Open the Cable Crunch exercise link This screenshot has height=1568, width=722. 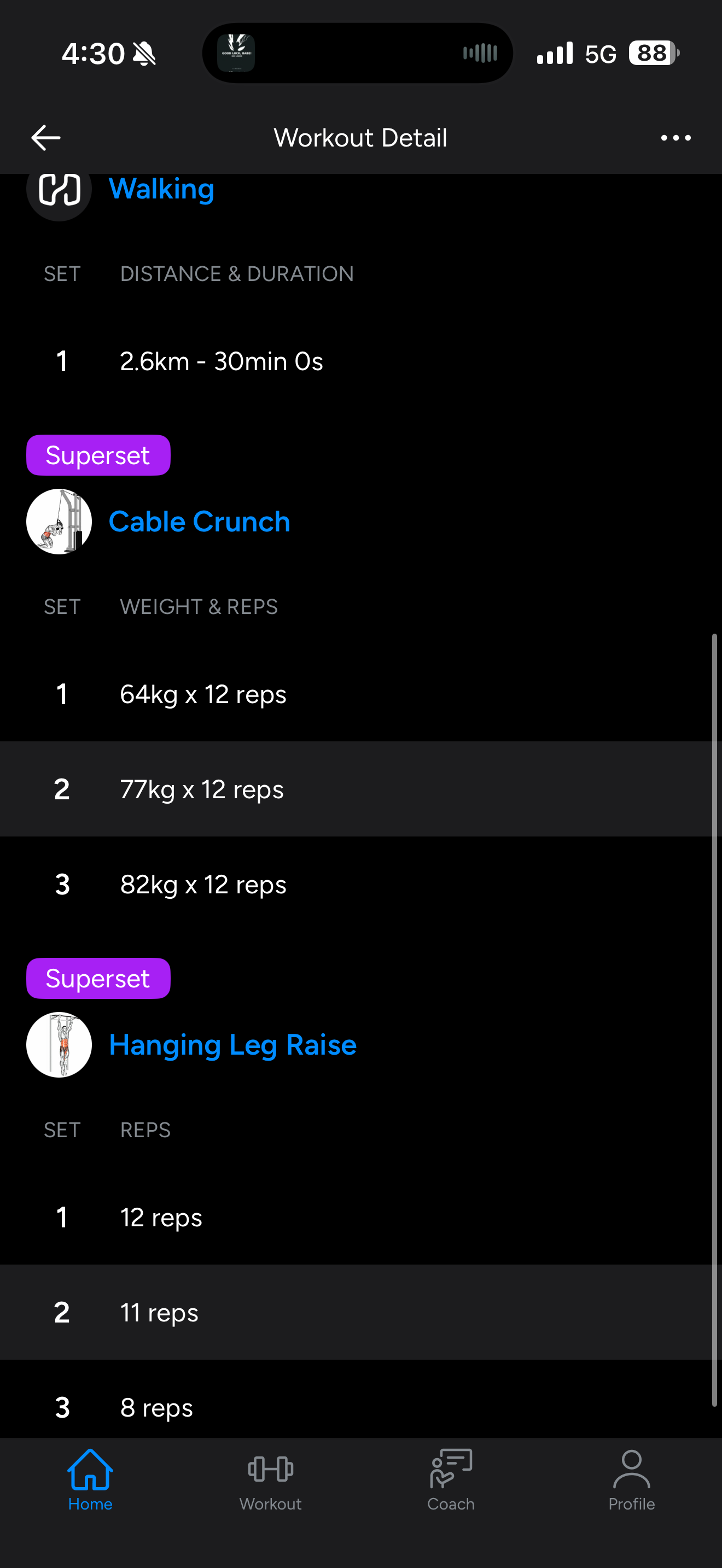199,522
